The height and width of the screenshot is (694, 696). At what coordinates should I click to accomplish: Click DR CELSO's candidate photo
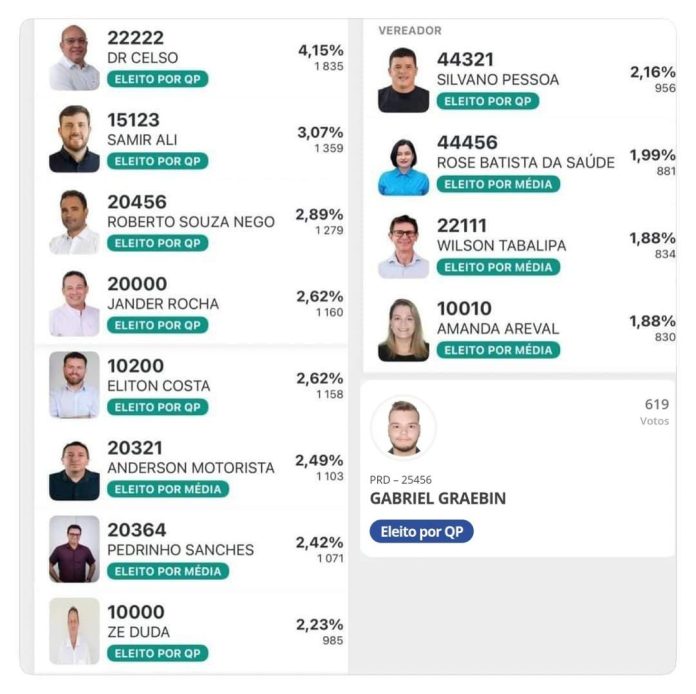tap(74, 59)
